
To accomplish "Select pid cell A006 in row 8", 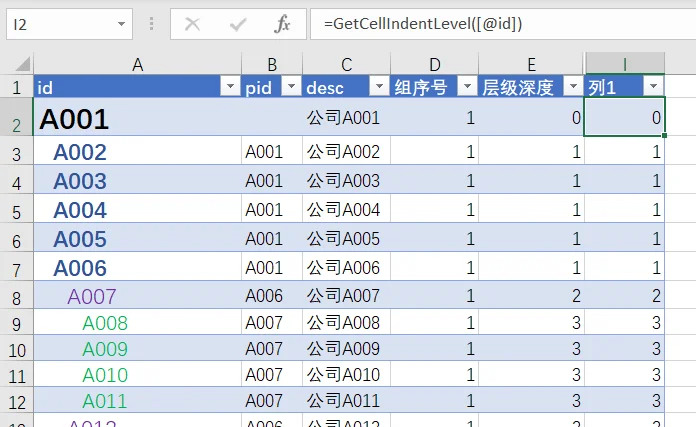I will point(272,295).
